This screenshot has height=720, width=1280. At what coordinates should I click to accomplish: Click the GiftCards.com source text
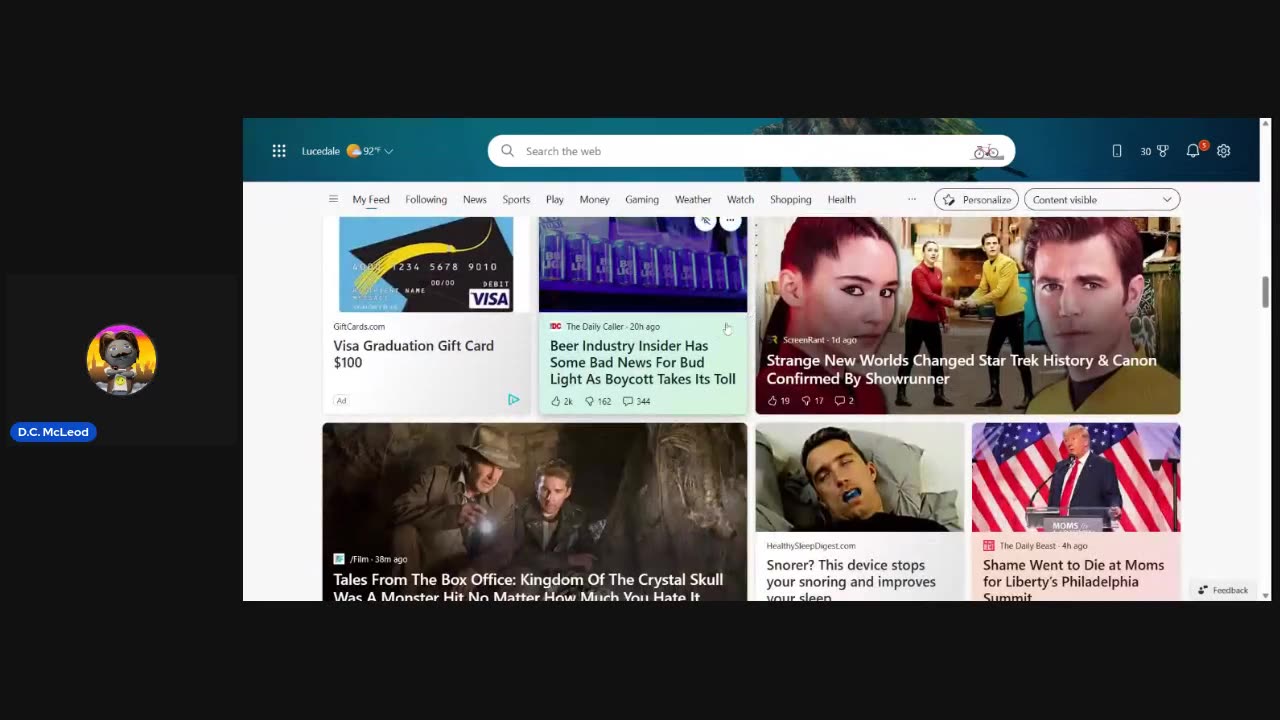(359, 326)
